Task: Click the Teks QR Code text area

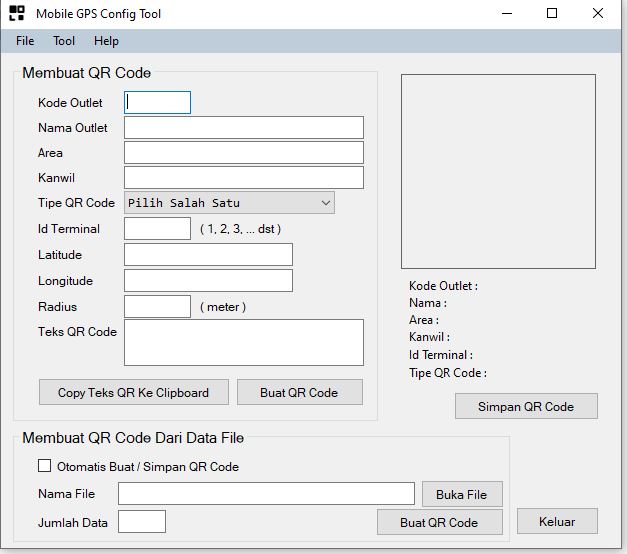Action: (243, 343)
